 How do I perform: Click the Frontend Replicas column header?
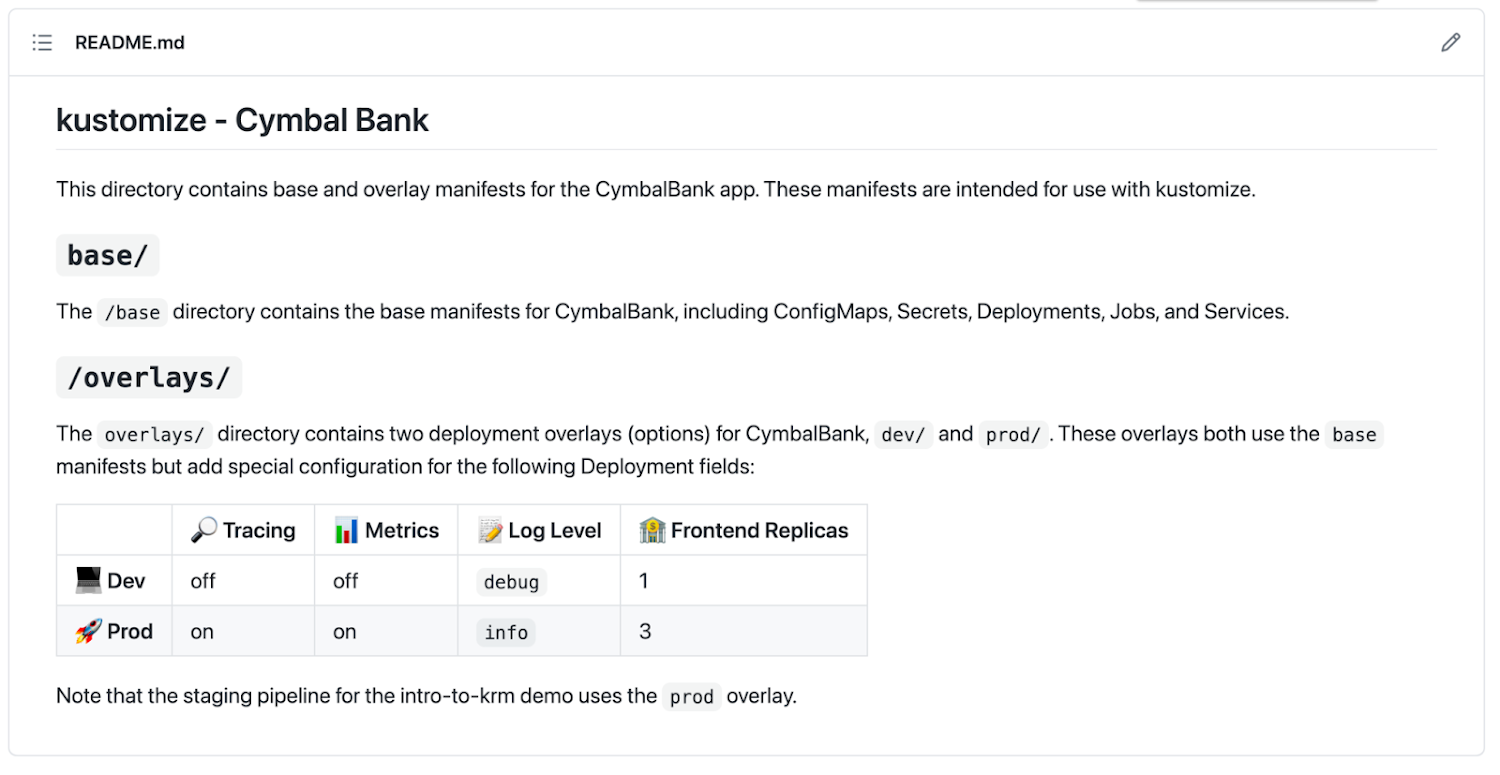point(744,530)
